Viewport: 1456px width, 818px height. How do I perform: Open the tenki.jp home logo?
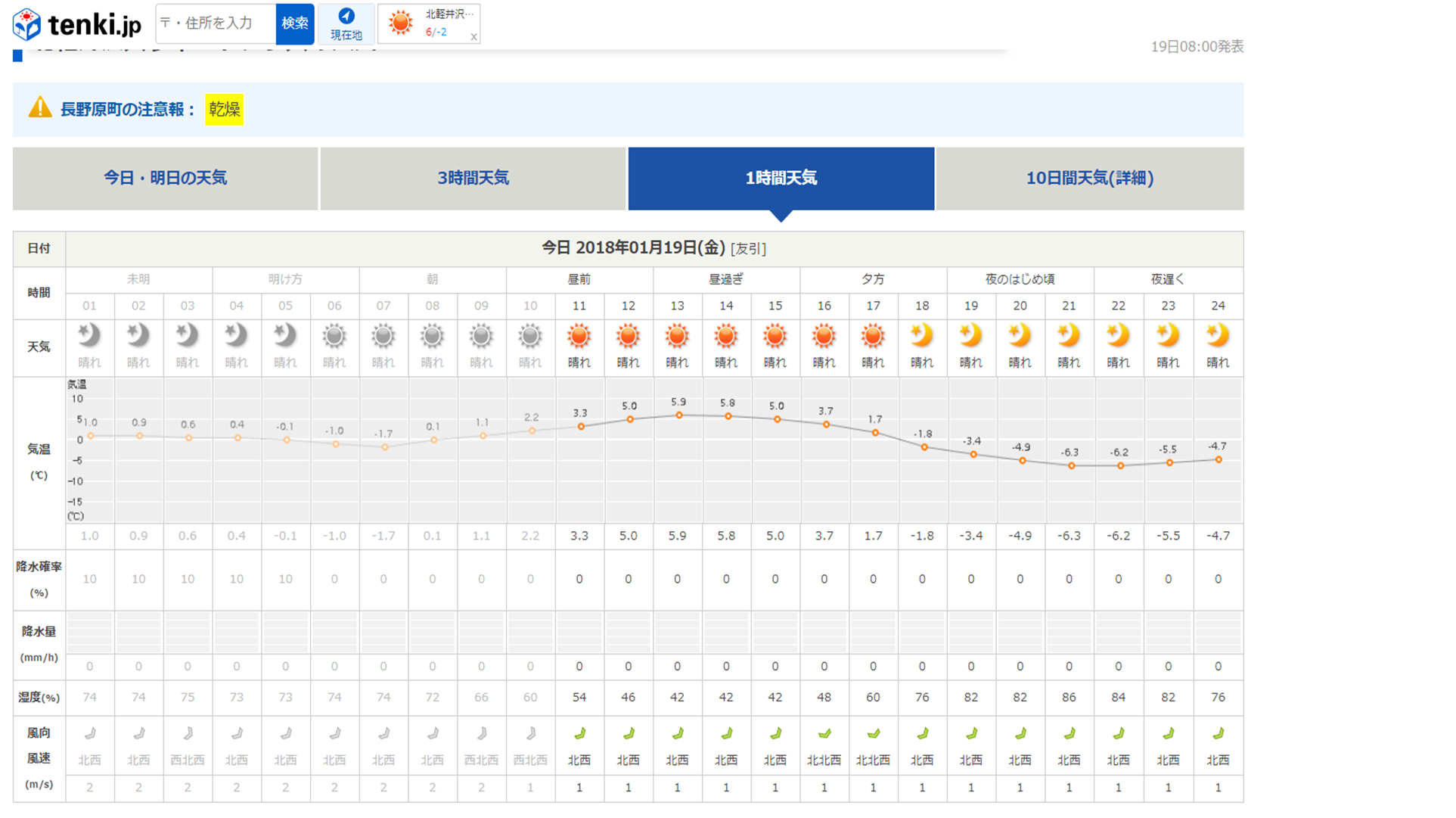(77, 24)
